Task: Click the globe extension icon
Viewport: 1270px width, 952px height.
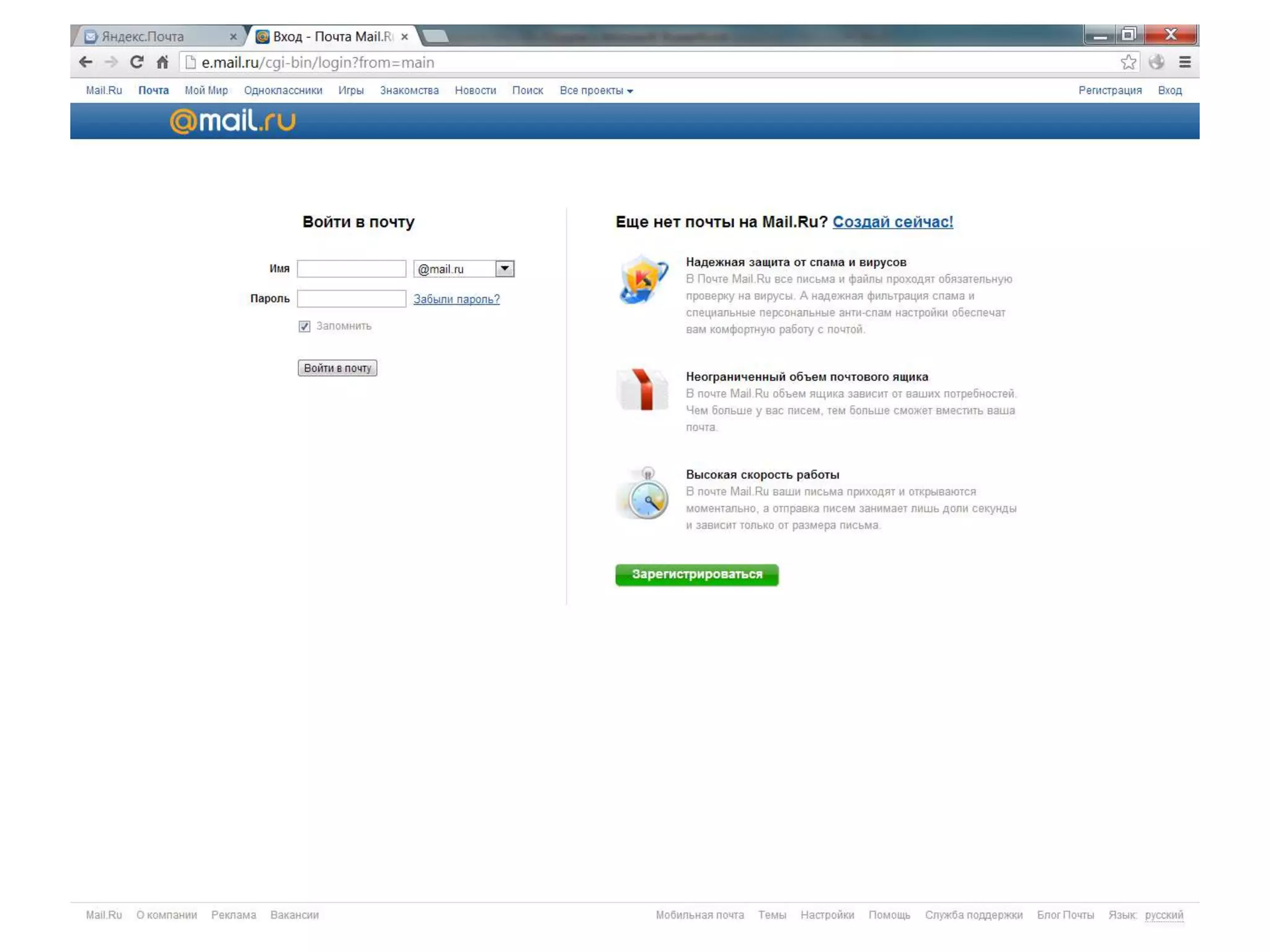Action: [x=1156, y=62]
